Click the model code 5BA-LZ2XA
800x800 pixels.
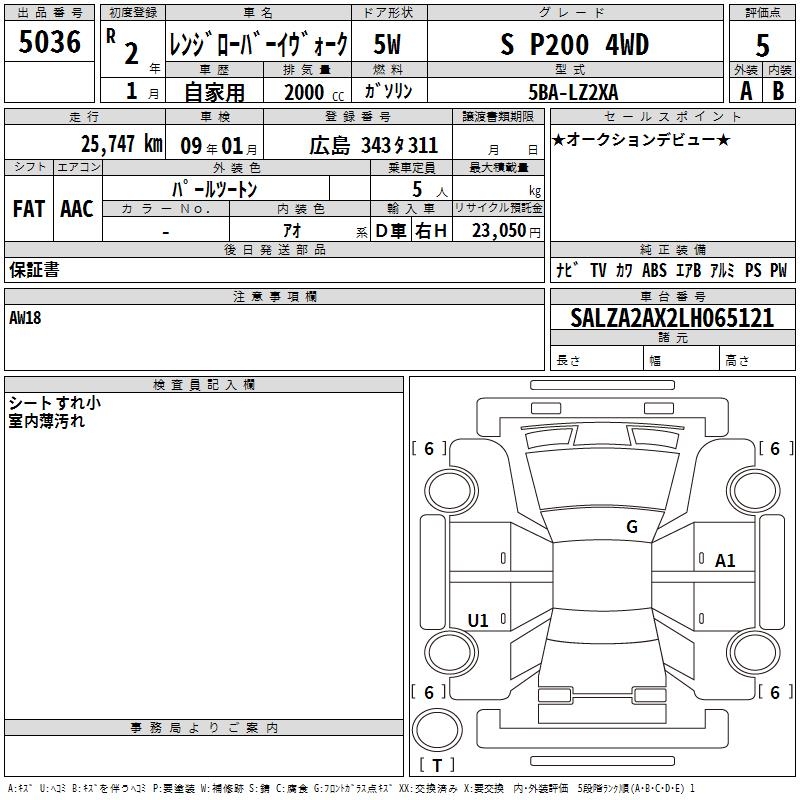point(573,92)
